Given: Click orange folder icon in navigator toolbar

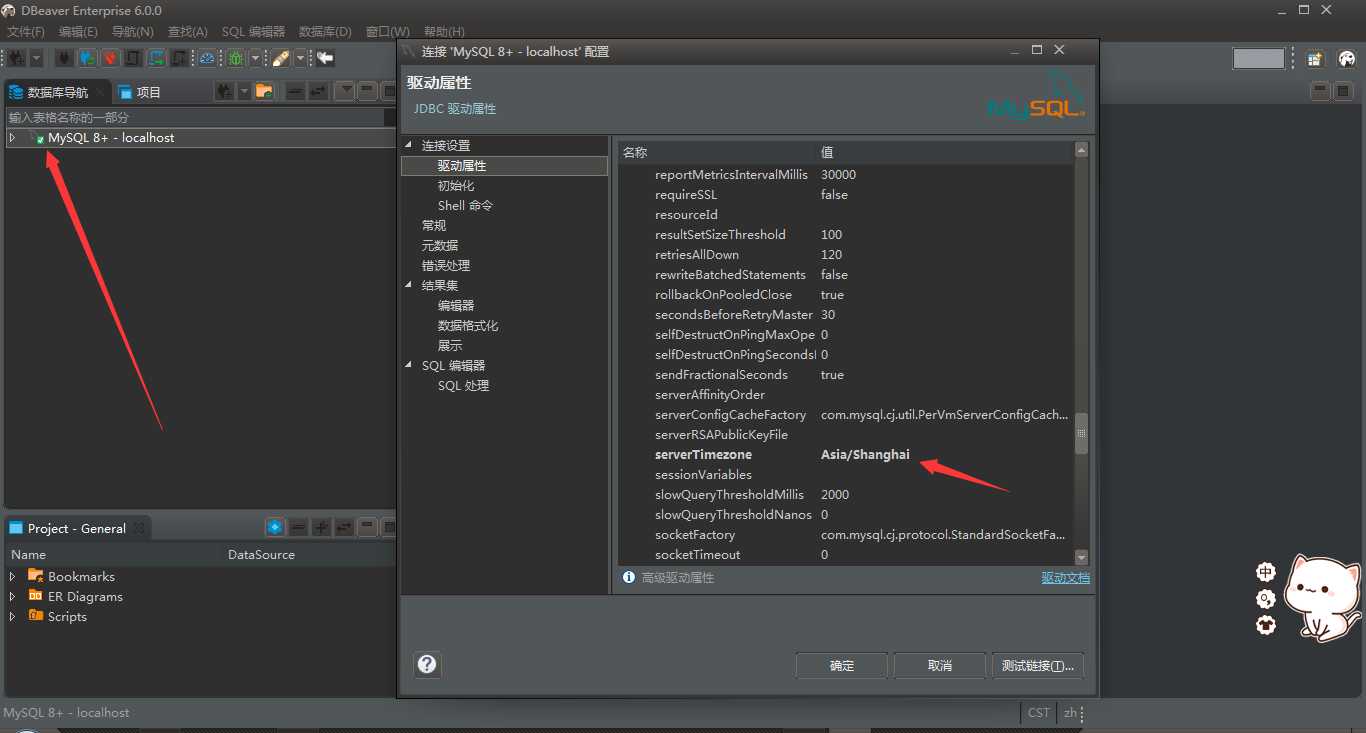Looking at the screenshot, I should coord(264,91).
